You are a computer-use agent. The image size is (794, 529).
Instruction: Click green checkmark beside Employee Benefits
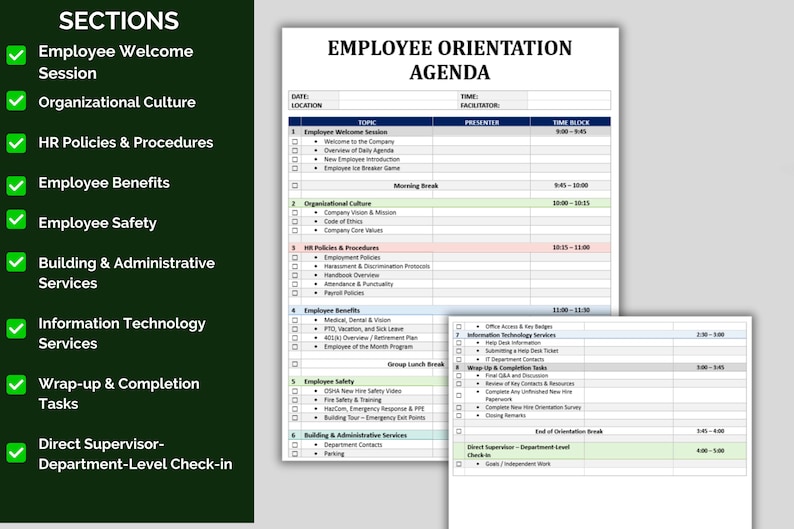tap(16, 185)
